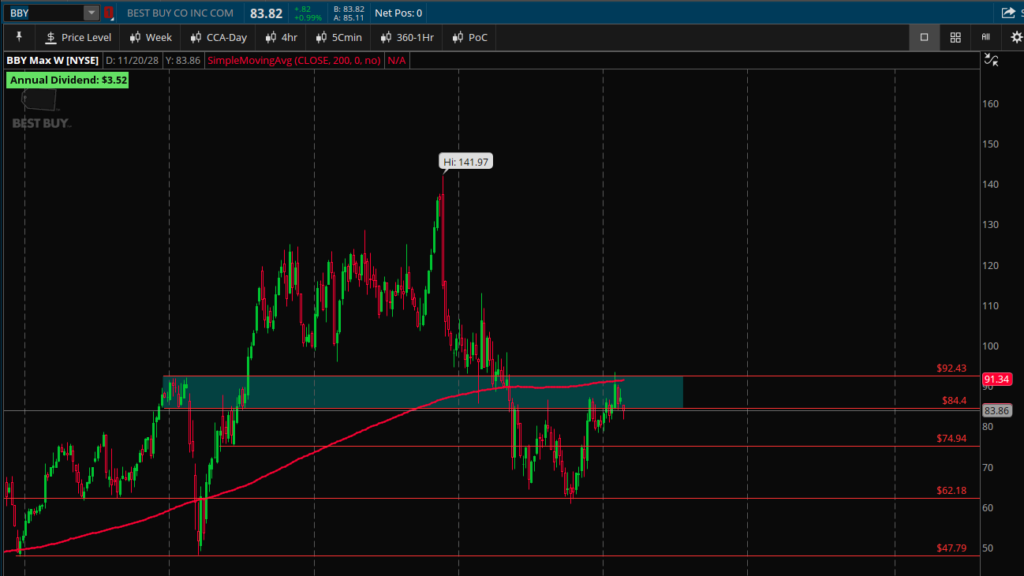Open chart settings gear icon

pyautogui.click(x=1016, y=37)
